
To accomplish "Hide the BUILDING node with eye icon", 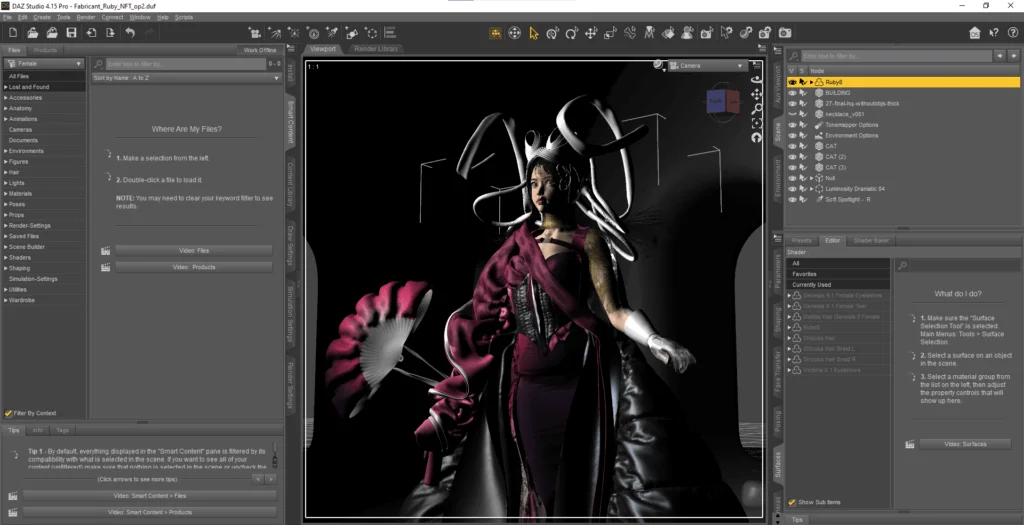I will pyautogui.click(x=792, y=93).
